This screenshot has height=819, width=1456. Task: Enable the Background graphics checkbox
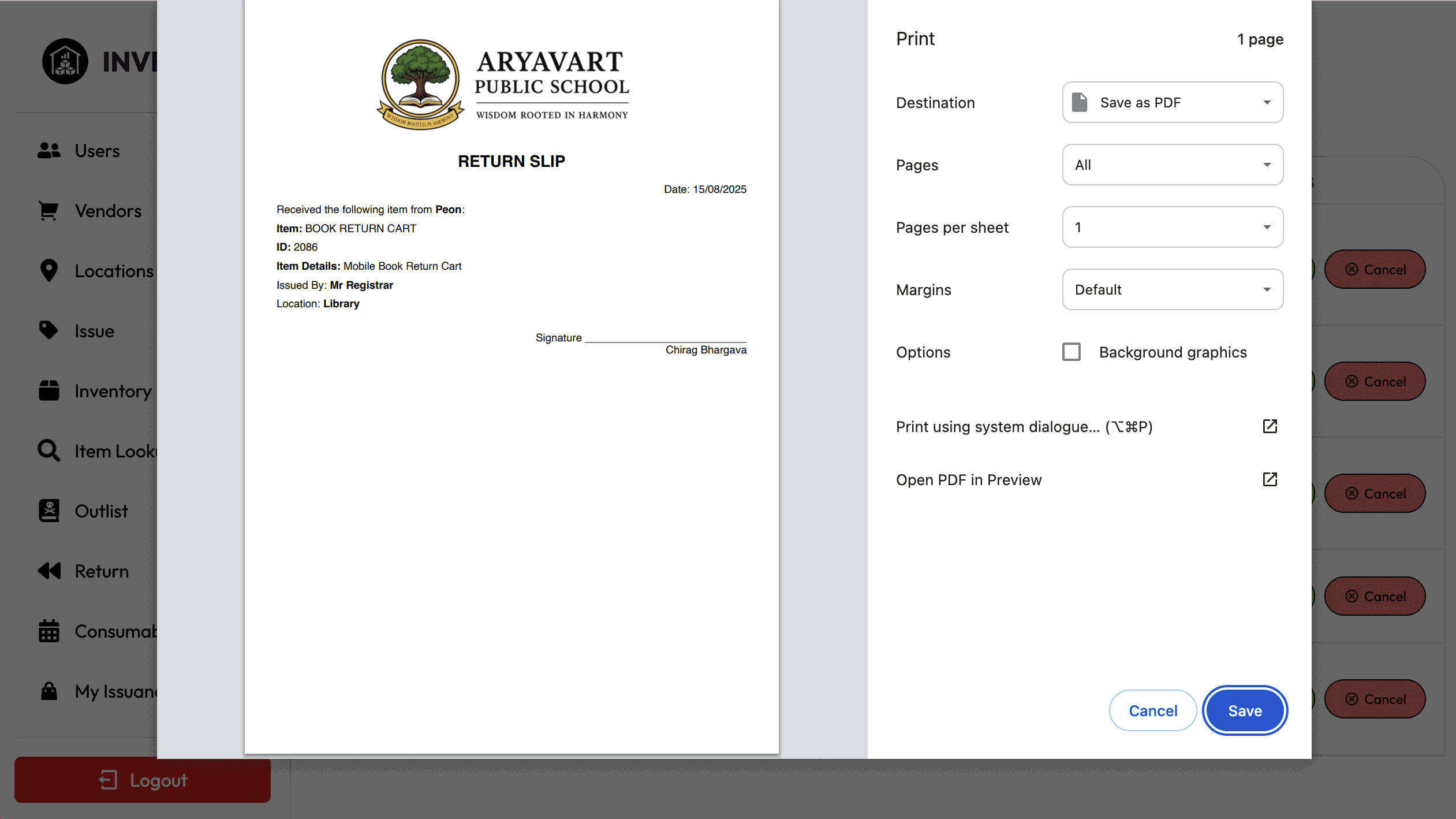(x=1072, y=352)
